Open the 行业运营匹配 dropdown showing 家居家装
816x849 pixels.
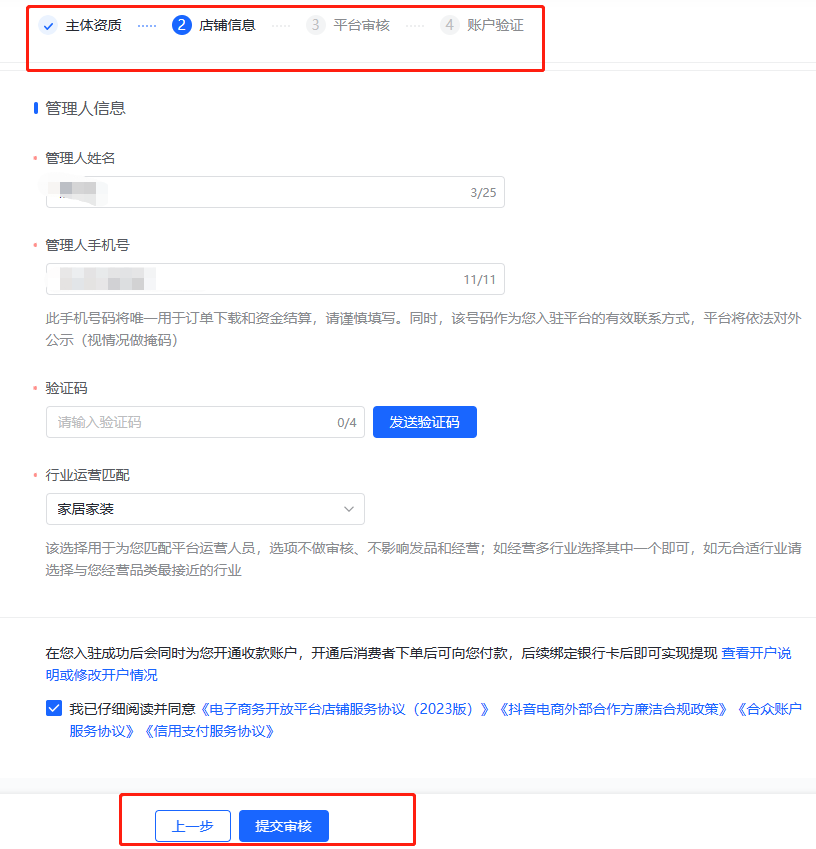coord(205,509)
